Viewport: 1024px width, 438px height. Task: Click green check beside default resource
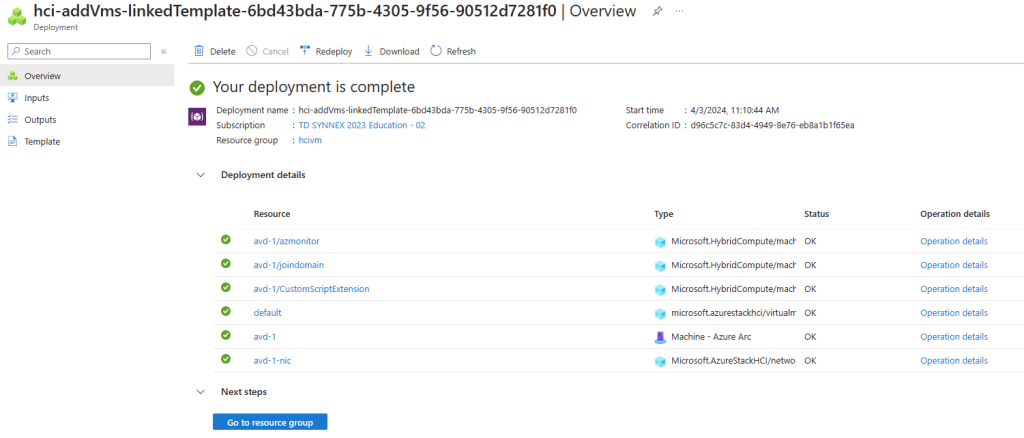[226, 312]
